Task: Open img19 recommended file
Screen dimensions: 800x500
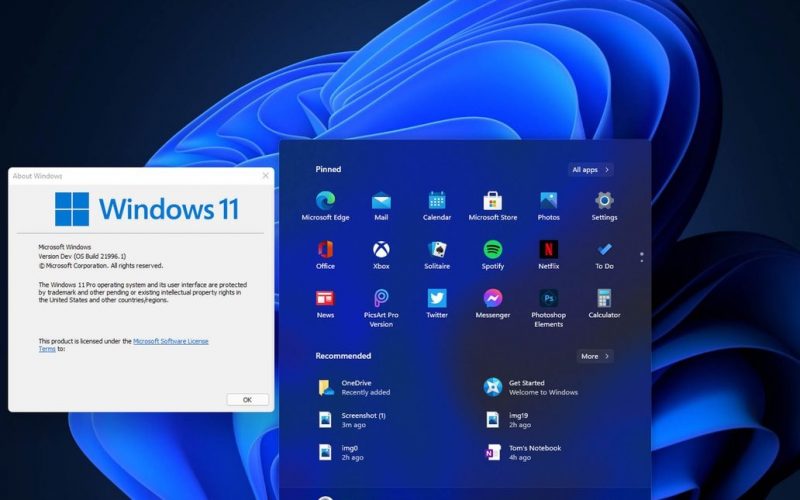Action: [508, 420]
